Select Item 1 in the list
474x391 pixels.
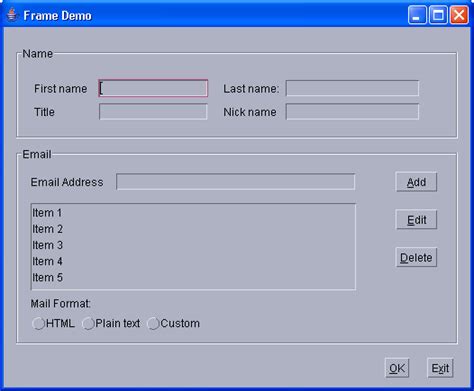point(193,213)
